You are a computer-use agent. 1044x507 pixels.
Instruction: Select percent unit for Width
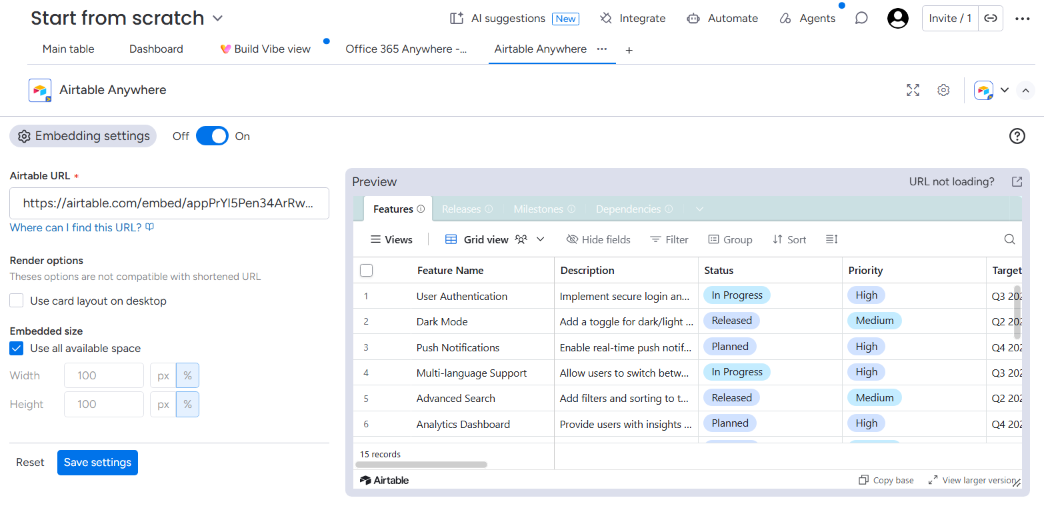click(187, 375)
